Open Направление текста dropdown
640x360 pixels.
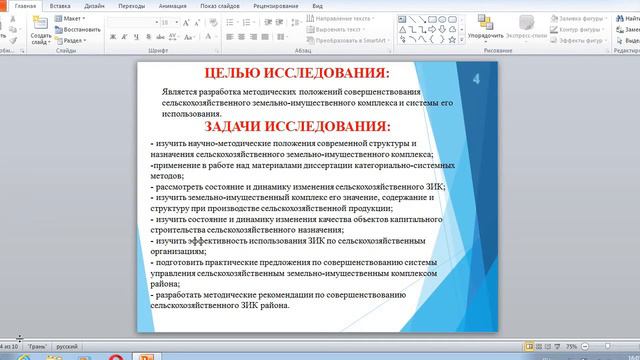point(340,19)
